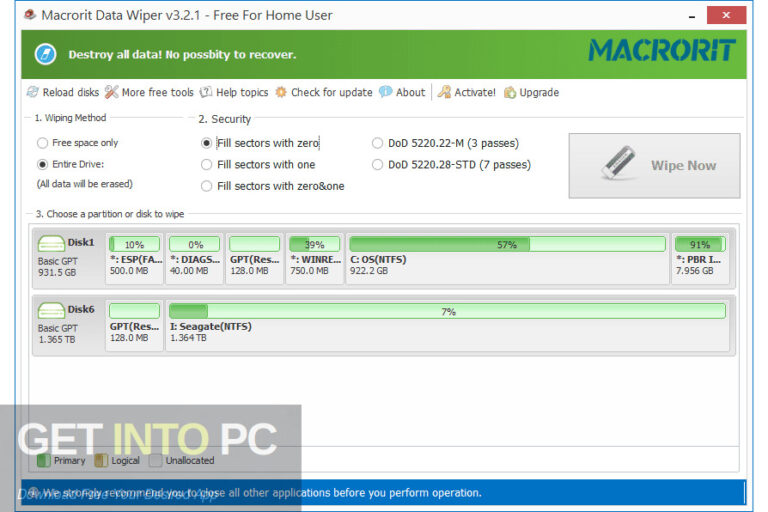The height and width of the screenshot is (512, 768).
Task: Click the Help topics question mark icon
Action: (206, 92)
